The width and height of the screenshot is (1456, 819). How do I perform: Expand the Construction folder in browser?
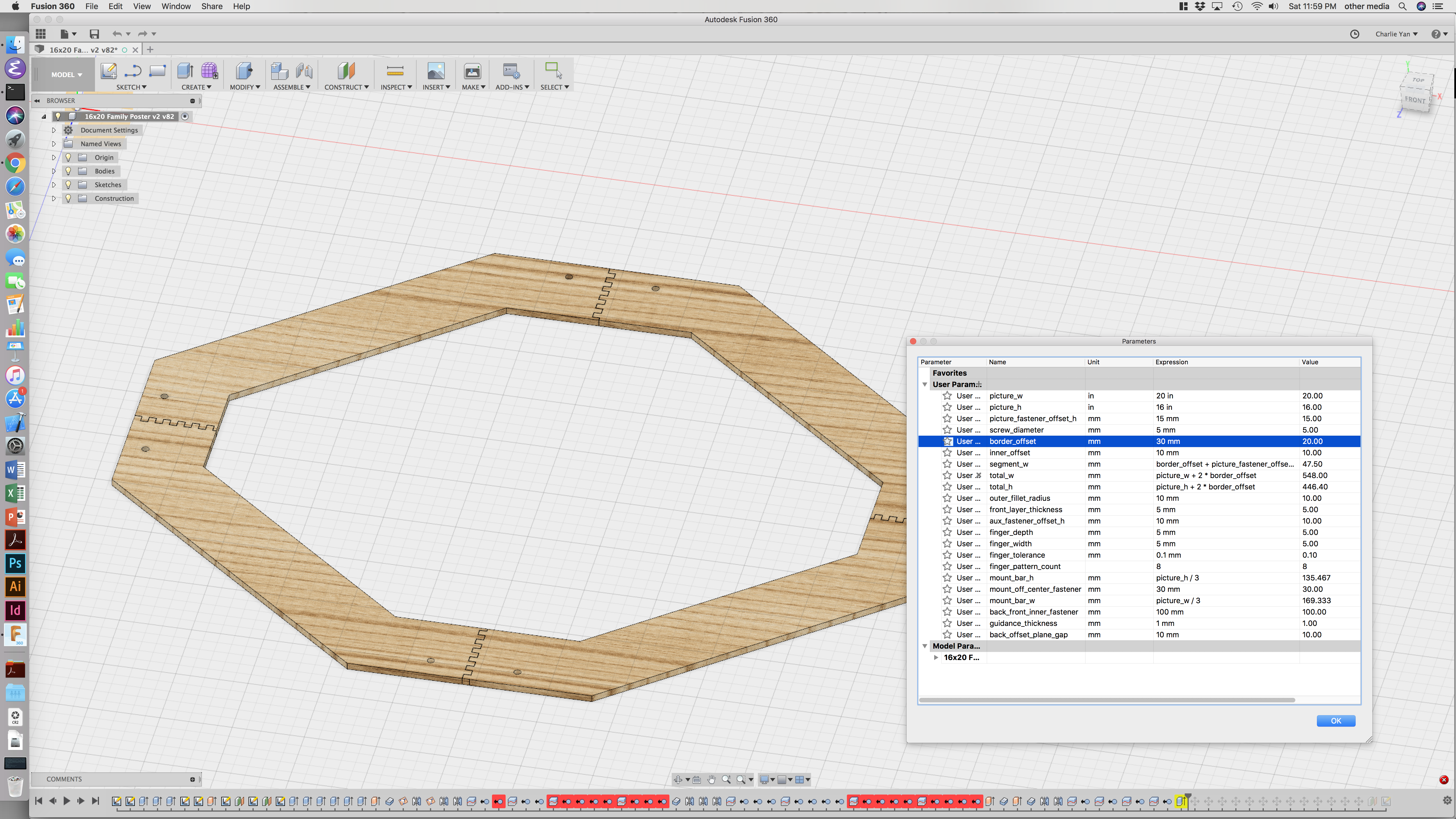(54, 198)
